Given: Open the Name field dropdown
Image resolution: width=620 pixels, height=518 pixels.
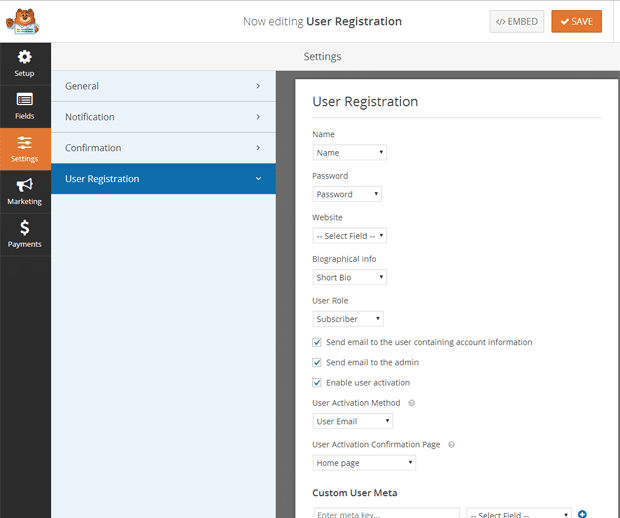Looking at the screenshot, I should pyautogui.click(x=350, y=152).
